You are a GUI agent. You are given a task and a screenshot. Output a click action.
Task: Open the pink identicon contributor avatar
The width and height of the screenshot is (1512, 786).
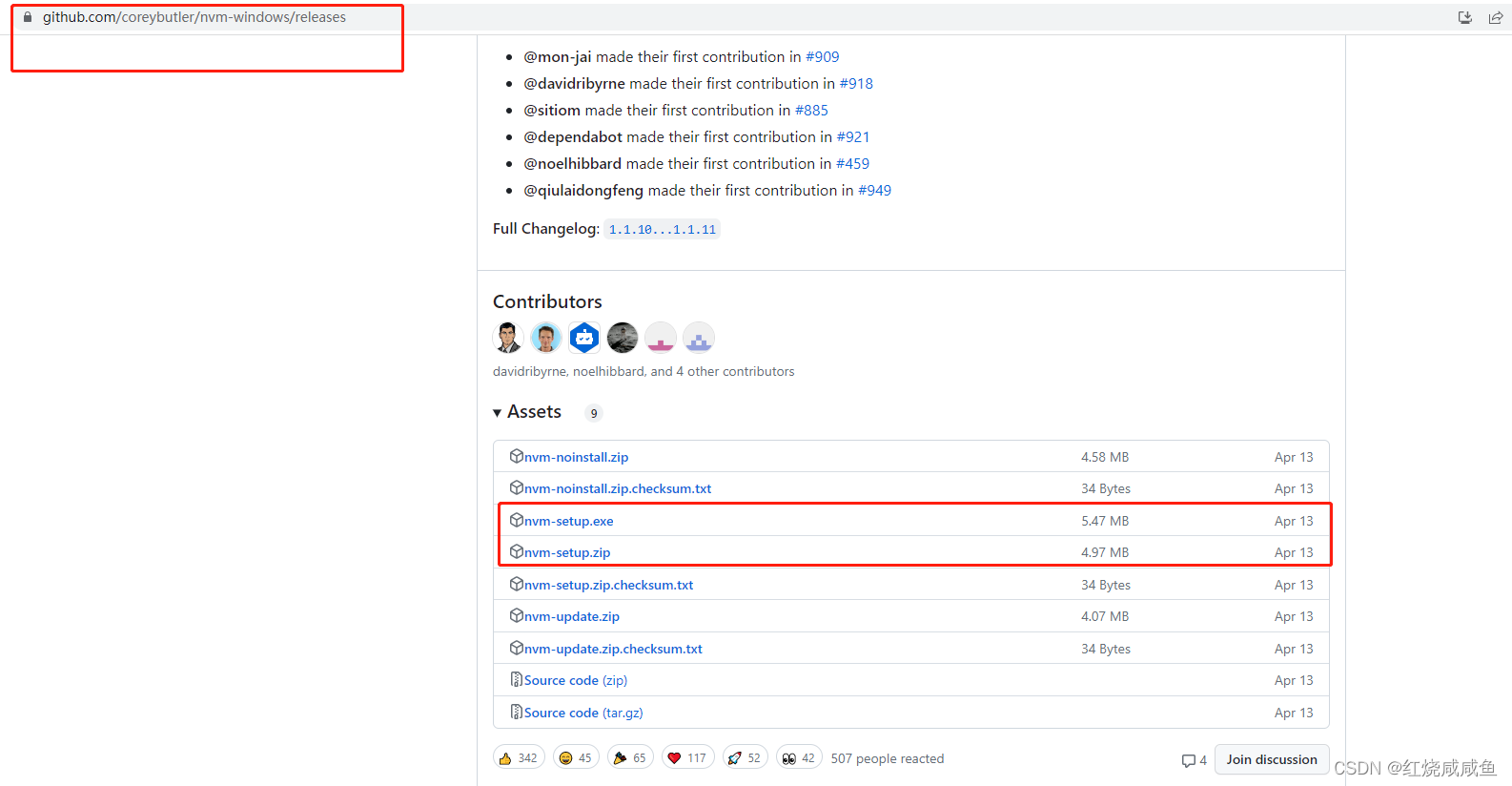(x=661, y=338)
